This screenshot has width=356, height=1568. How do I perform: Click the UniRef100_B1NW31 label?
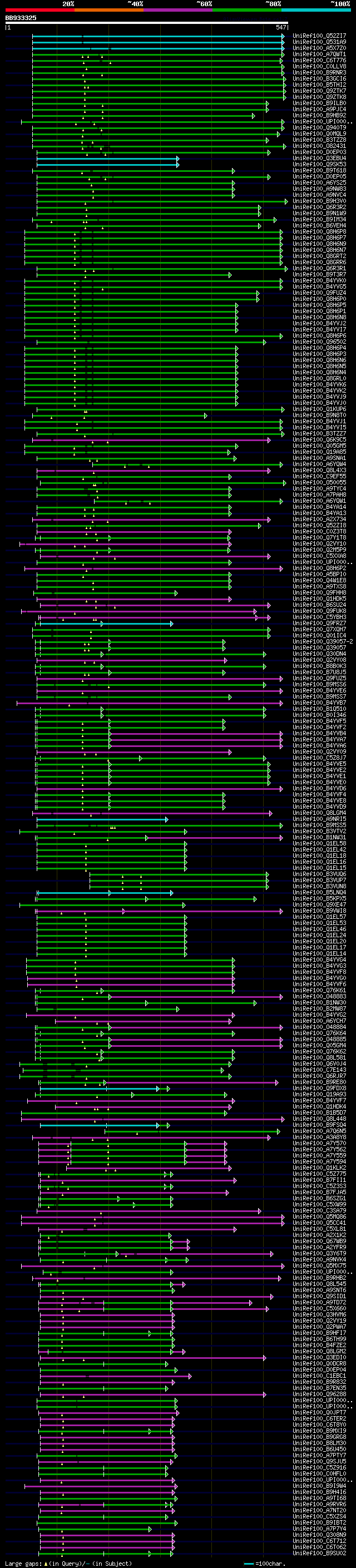(x=319, y=838)
